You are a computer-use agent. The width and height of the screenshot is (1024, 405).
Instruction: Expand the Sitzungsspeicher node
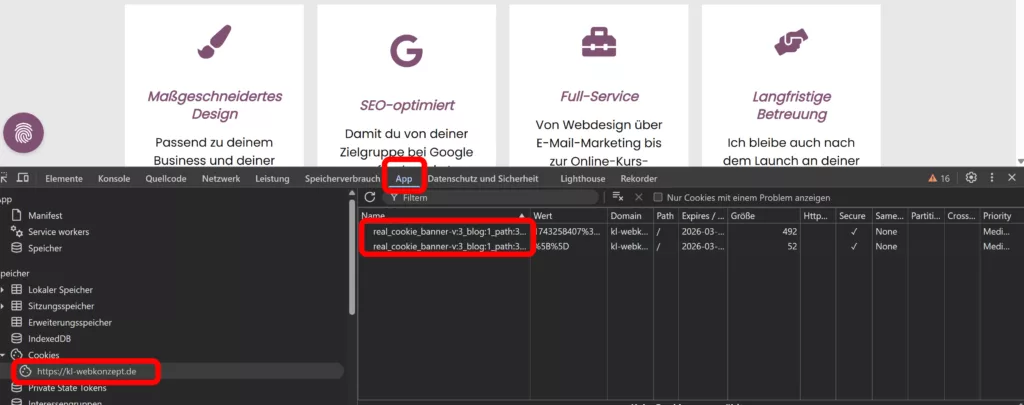tap(3, 306)
